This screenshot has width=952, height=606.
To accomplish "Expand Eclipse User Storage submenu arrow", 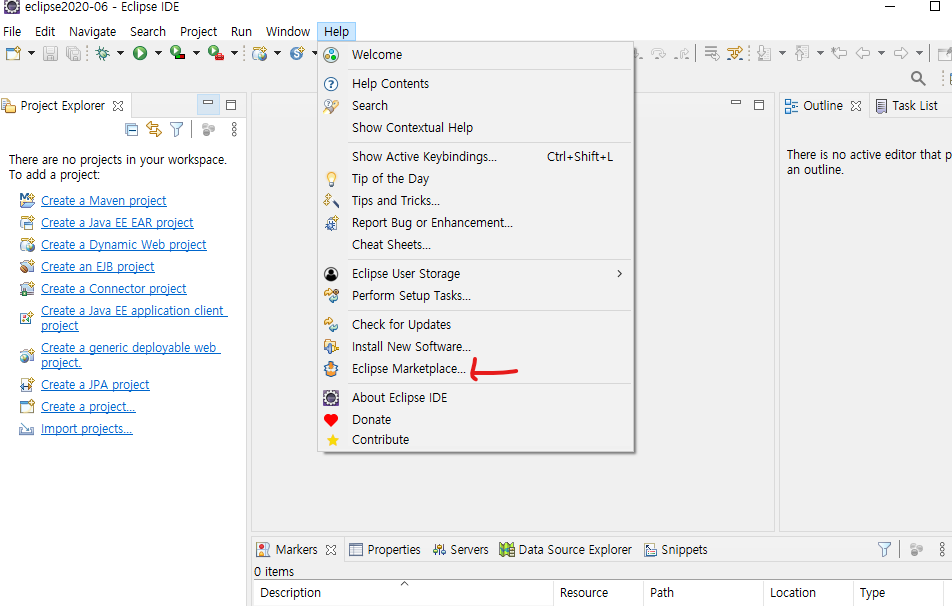I will tap(619, 274).
